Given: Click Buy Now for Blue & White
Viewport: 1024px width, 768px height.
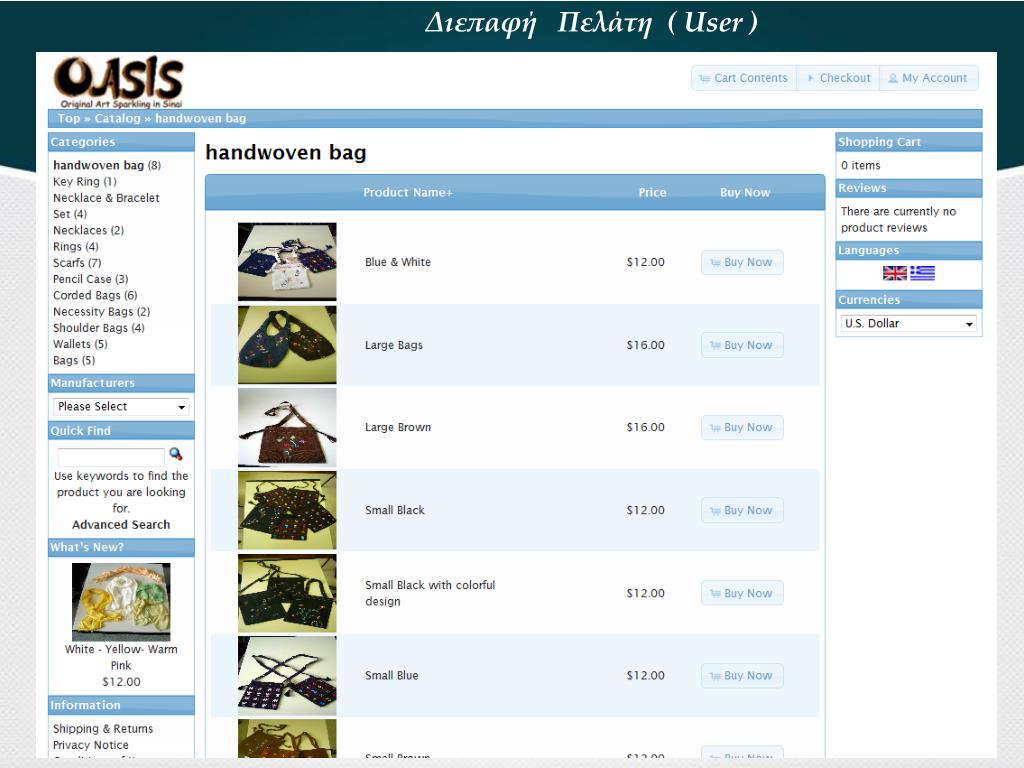Looking at the screenshot, I should click(742, 262).
